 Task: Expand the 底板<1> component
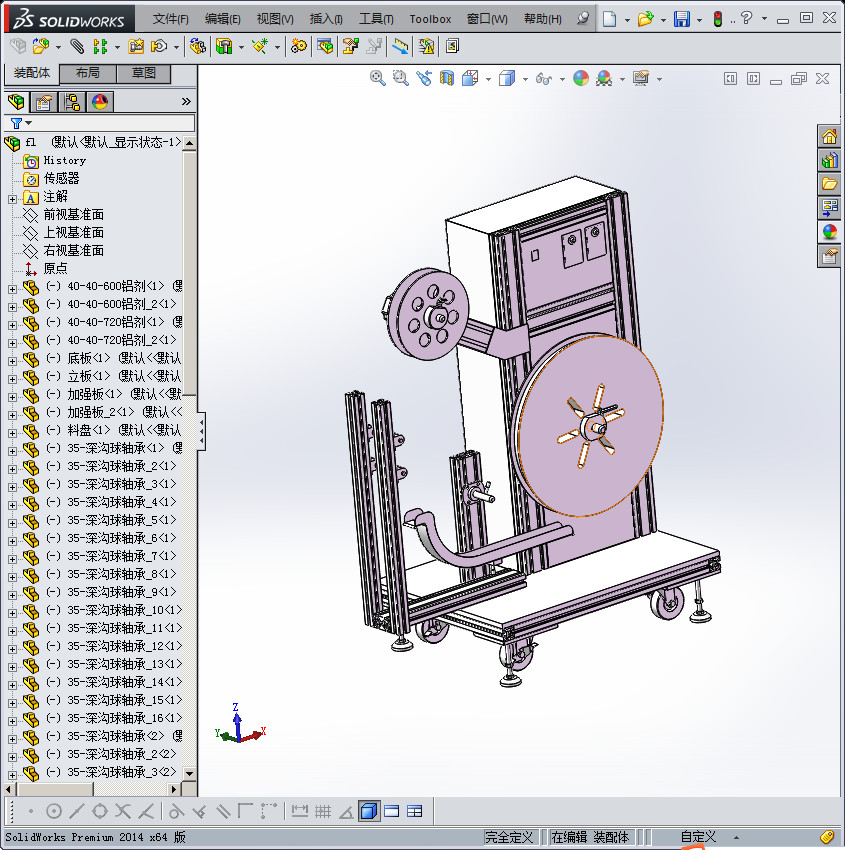tap(12, 361)
